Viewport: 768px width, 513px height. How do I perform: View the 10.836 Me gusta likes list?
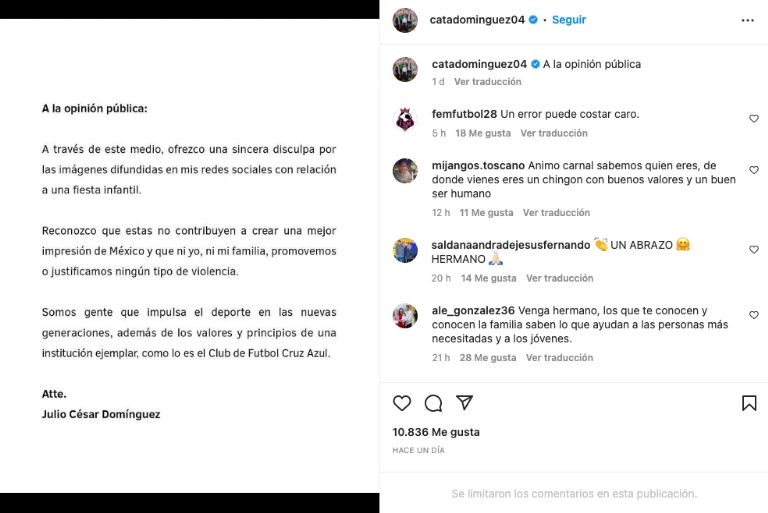(x=436, y=432)
